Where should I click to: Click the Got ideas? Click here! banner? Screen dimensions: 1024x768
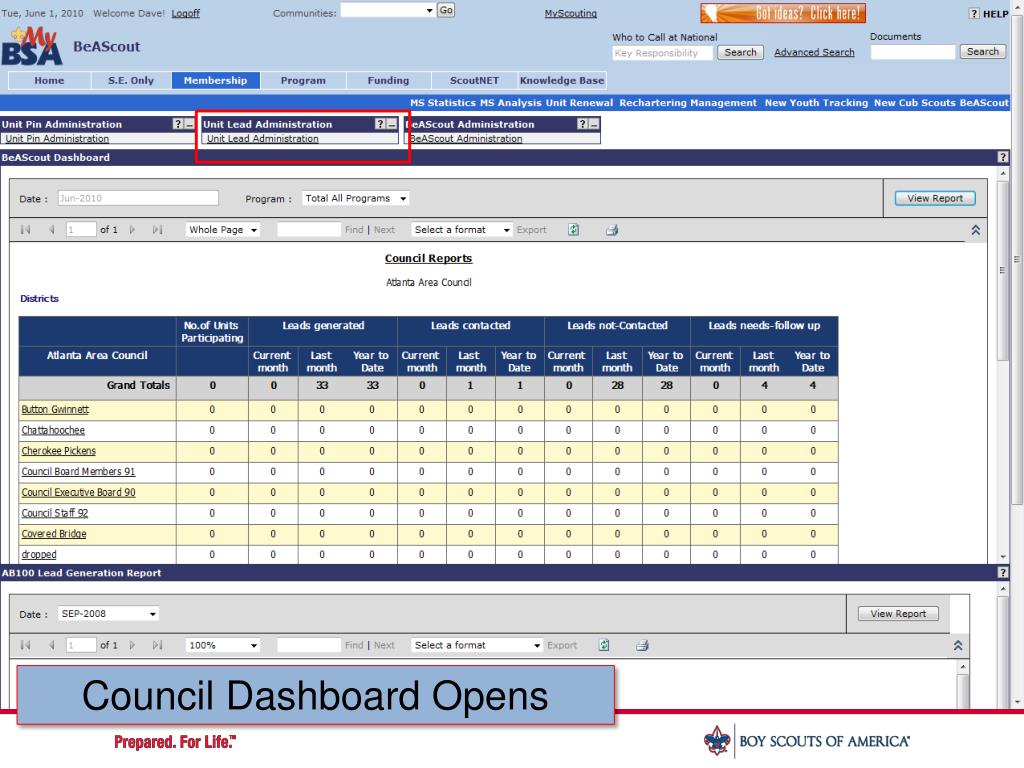(783, 13)
